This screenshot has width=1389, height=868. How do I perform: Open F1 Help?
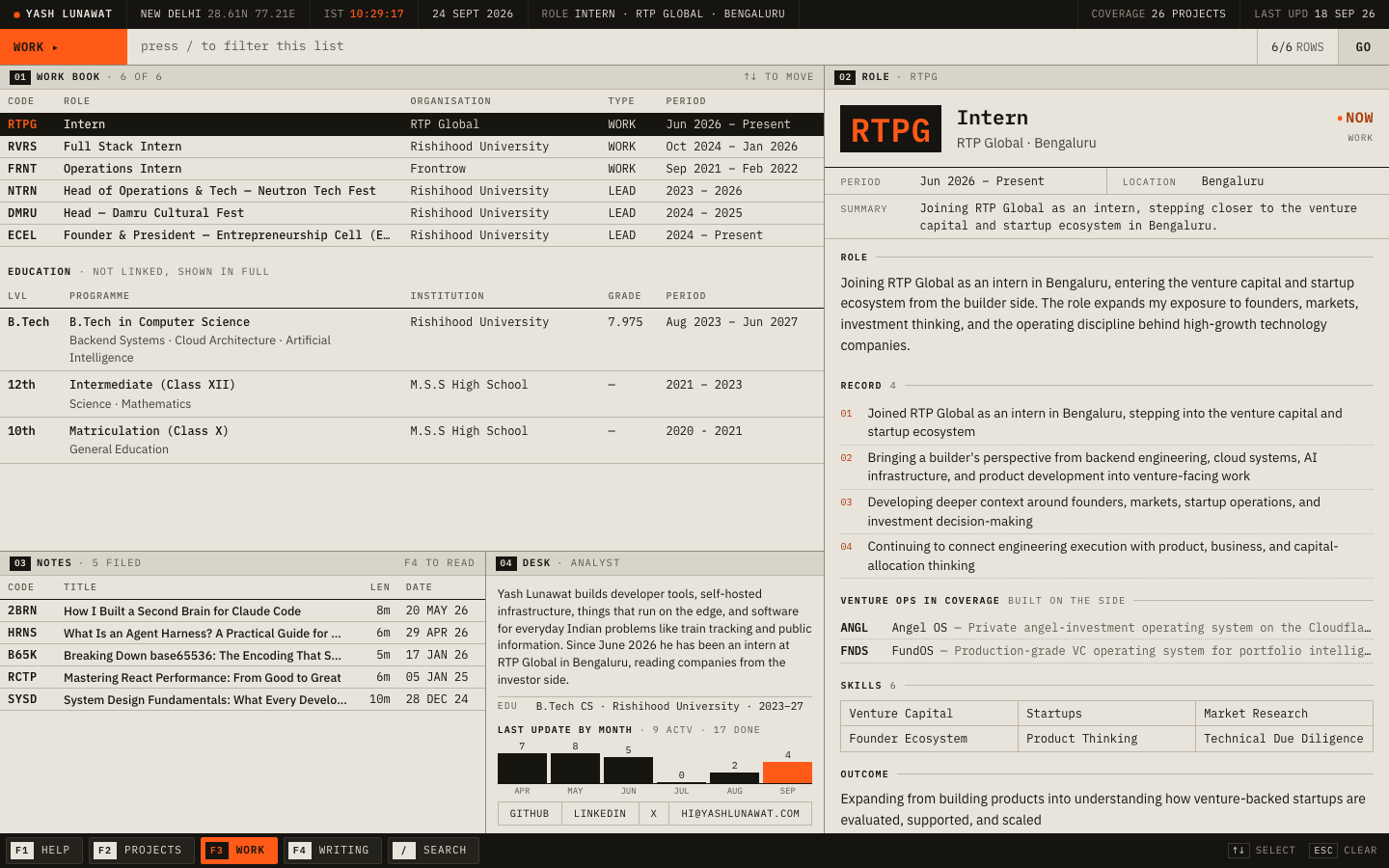coord(44,850)
